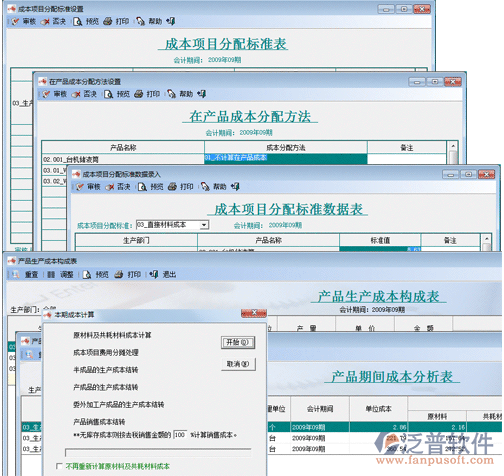Click 否决 icon in 在产品成本分配方法设置 toolbar
504x476 pixels.
click(x=76, y=94)
